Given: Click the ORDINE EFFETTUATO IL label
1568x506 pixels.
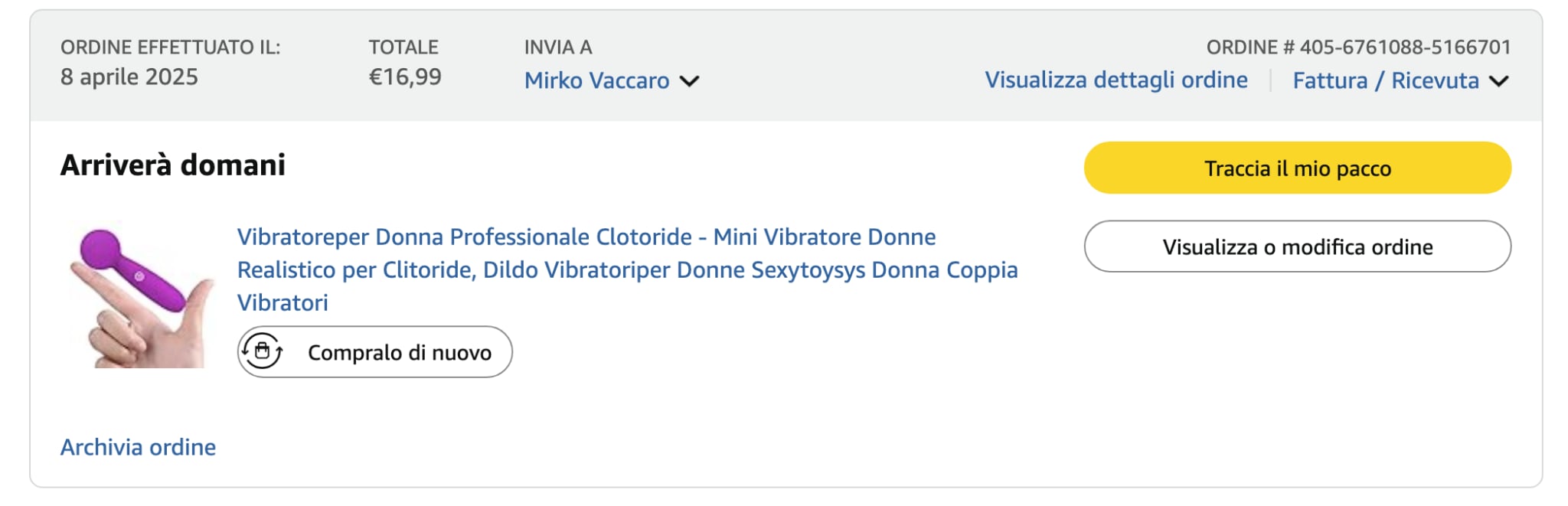Looking at the screenshot, I should (170, 47).
